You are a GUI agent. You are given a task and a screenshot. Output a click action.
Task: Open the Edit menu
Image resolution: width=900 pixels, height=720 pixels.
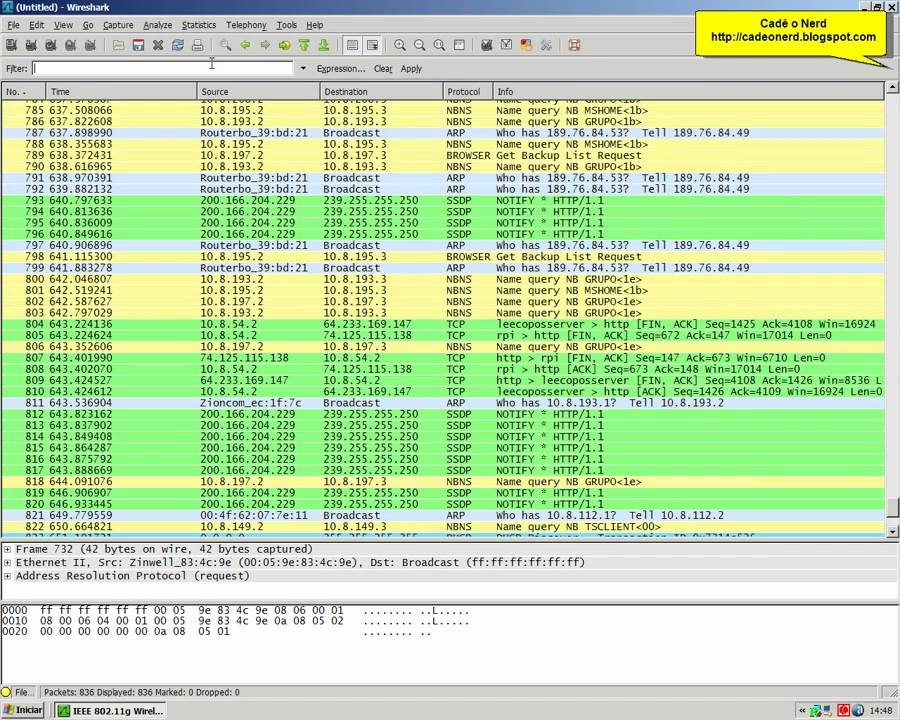point(37,25)
